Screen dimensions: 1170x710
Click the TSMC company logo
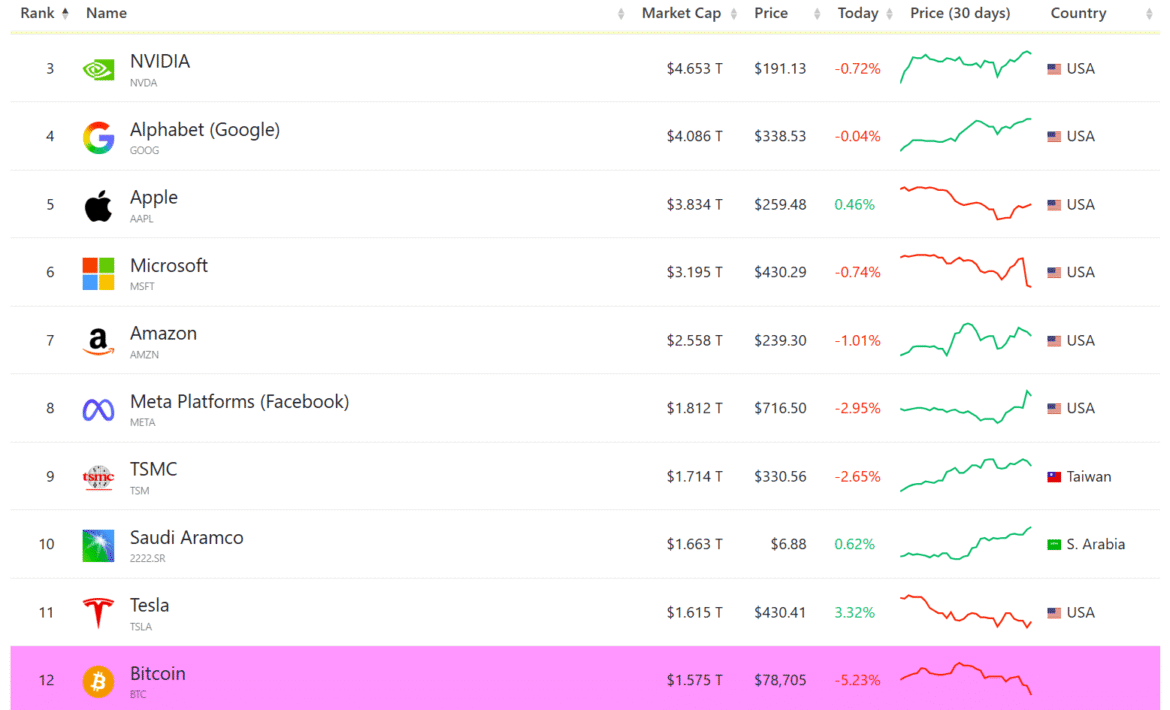coord(97,476)
